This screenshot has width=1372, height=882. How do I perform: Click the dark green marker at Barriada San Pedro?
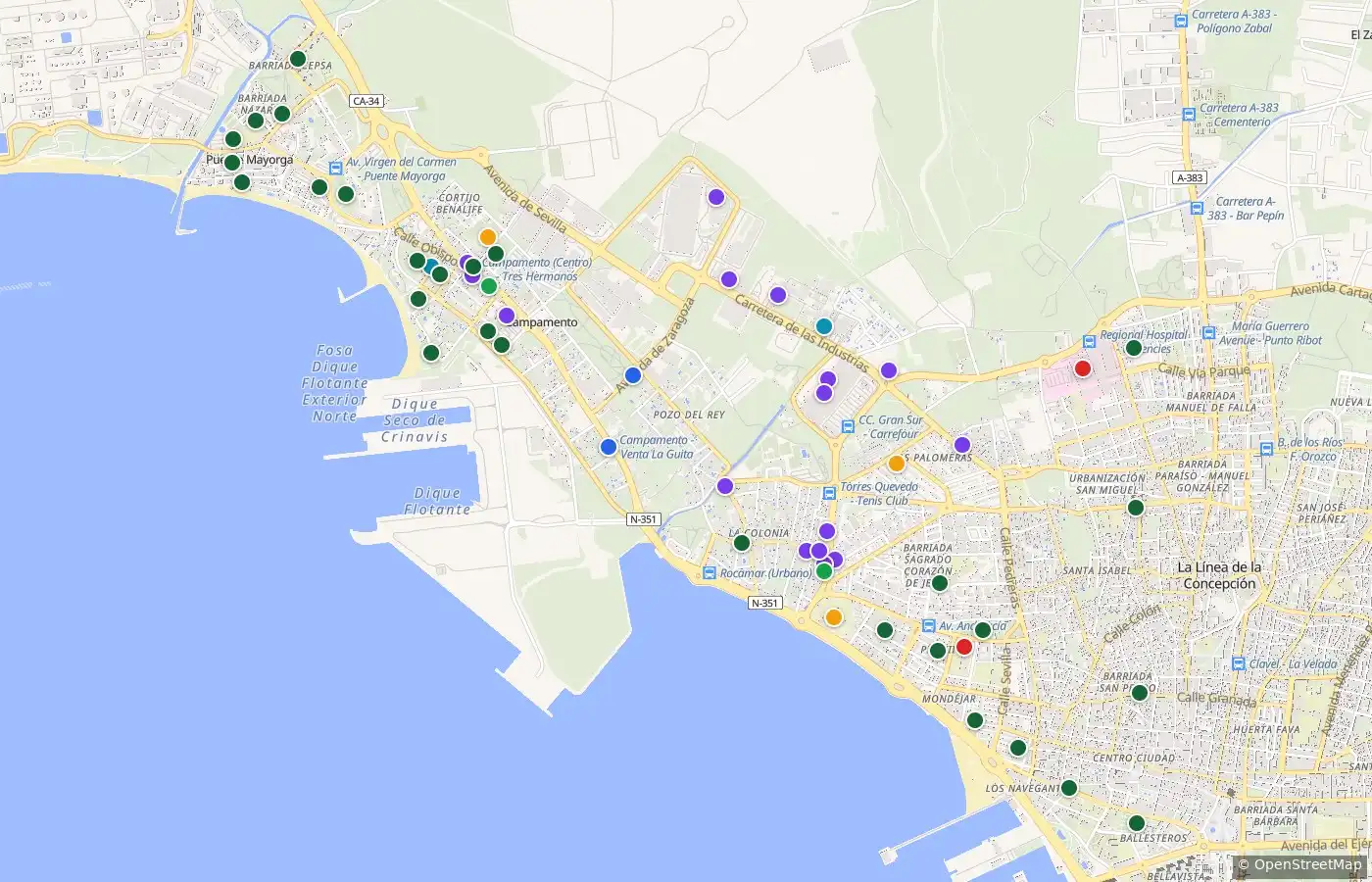click(x=1140, y=693)
